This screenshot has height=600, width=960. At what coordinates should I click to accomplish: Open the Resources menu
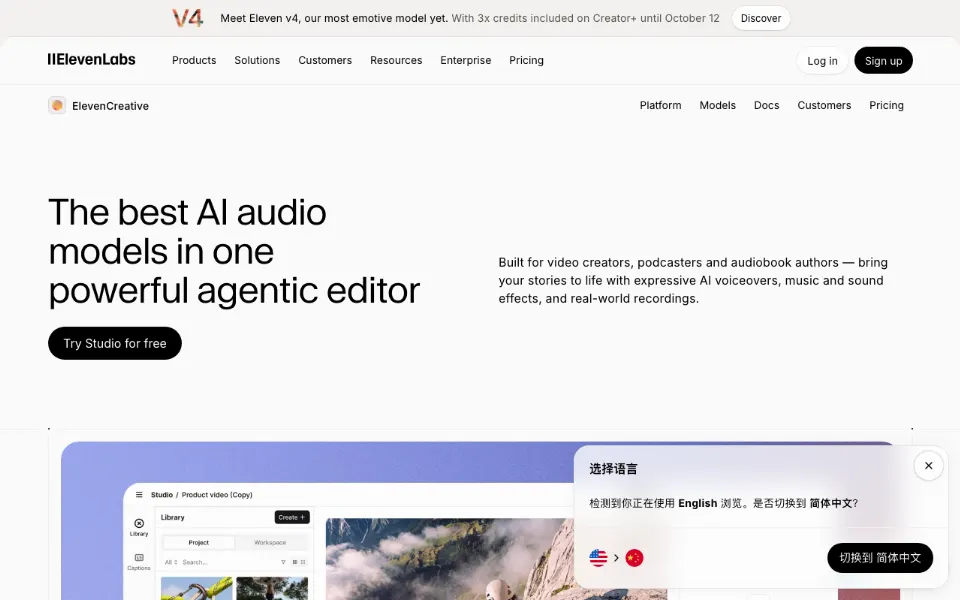tap(396, 60)
